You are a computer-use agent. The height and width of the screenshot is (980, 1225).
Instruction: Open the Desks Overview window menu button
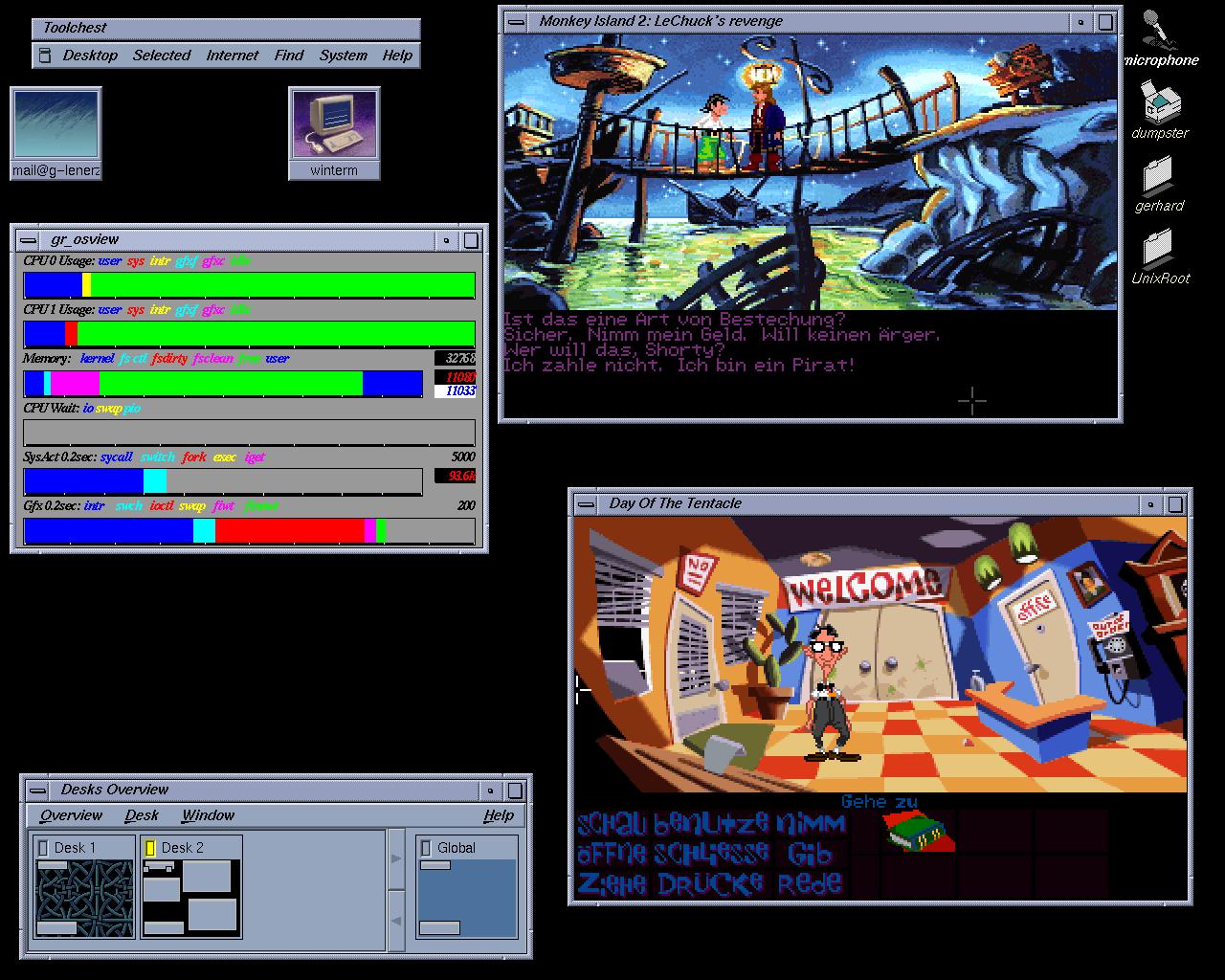coord(38,791)
